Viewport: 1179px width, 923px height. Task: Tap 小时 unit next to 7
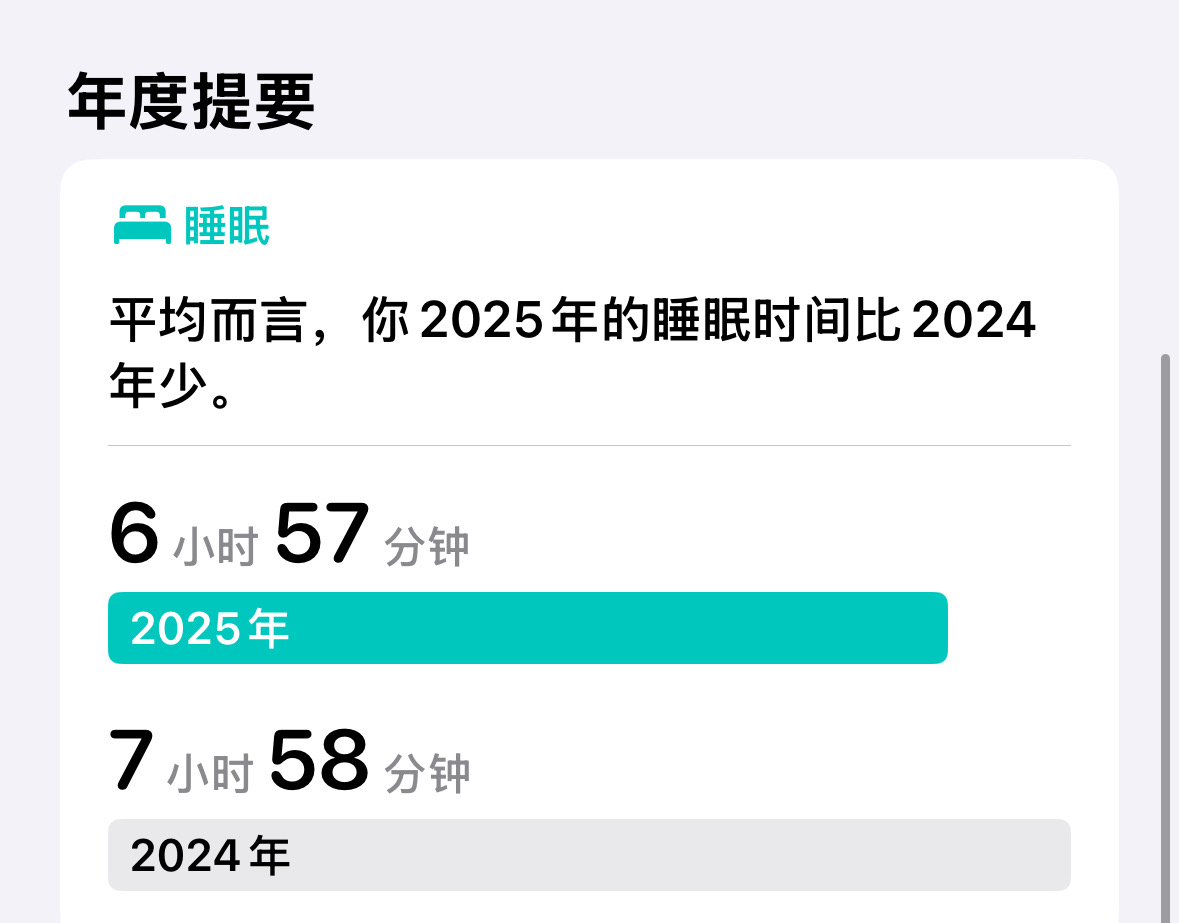211,773
